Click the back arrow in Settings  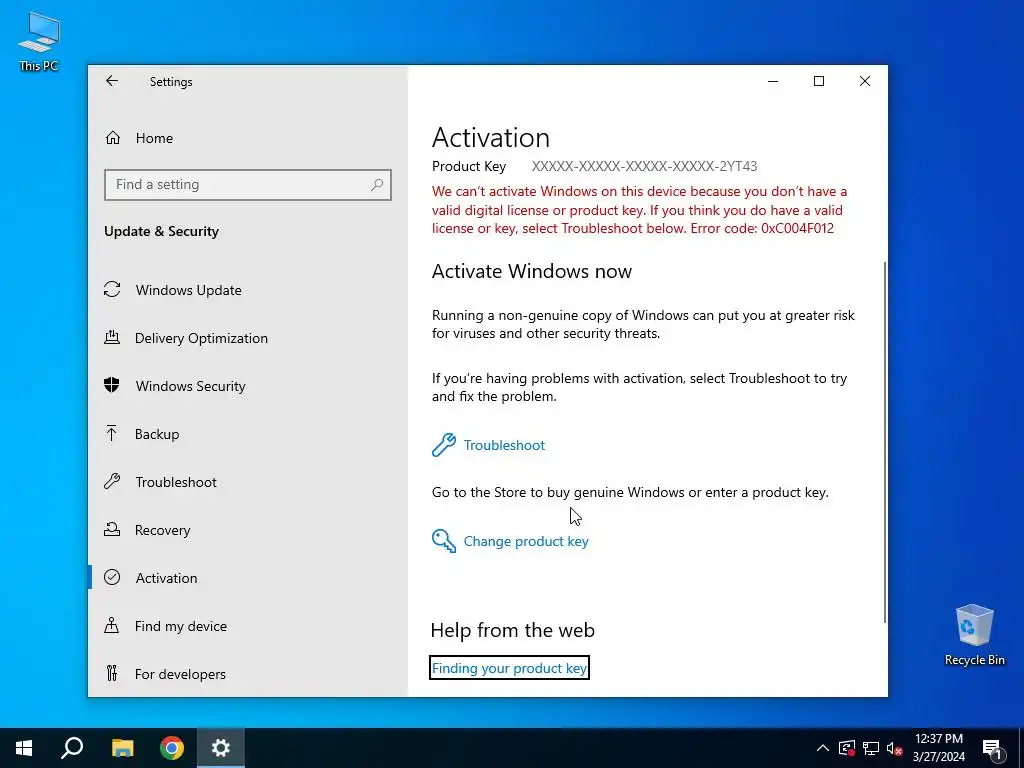(x=112, y=81)
